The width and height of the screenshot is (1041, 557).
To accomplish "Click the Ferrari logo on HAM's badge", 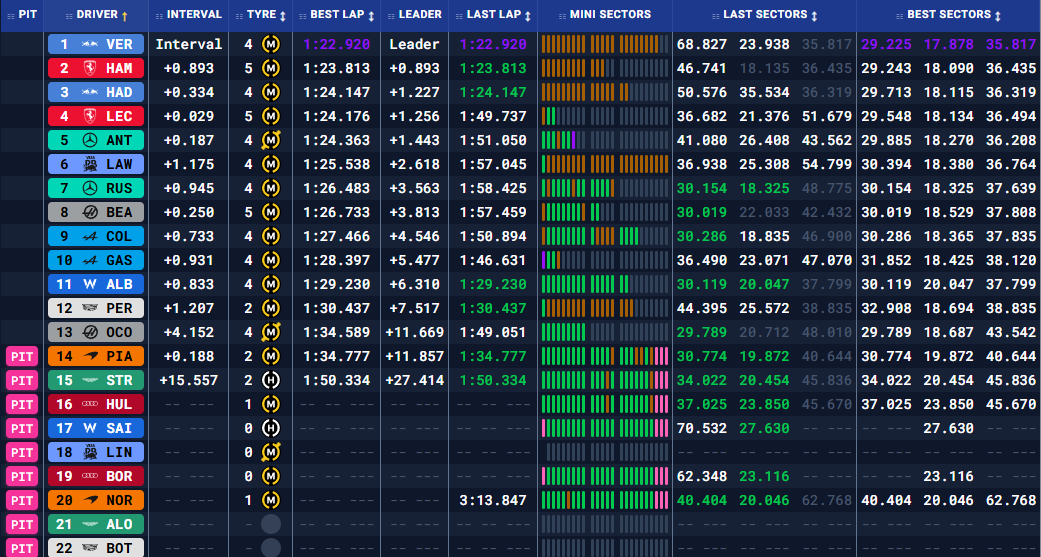I will pos(89,68).
